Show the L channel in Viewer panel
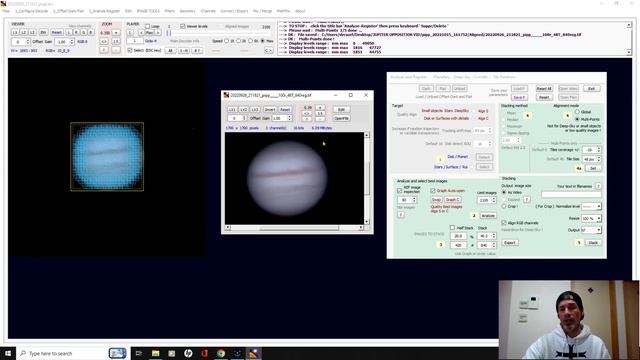The image size is (640, 360). (x=69, y=32)
